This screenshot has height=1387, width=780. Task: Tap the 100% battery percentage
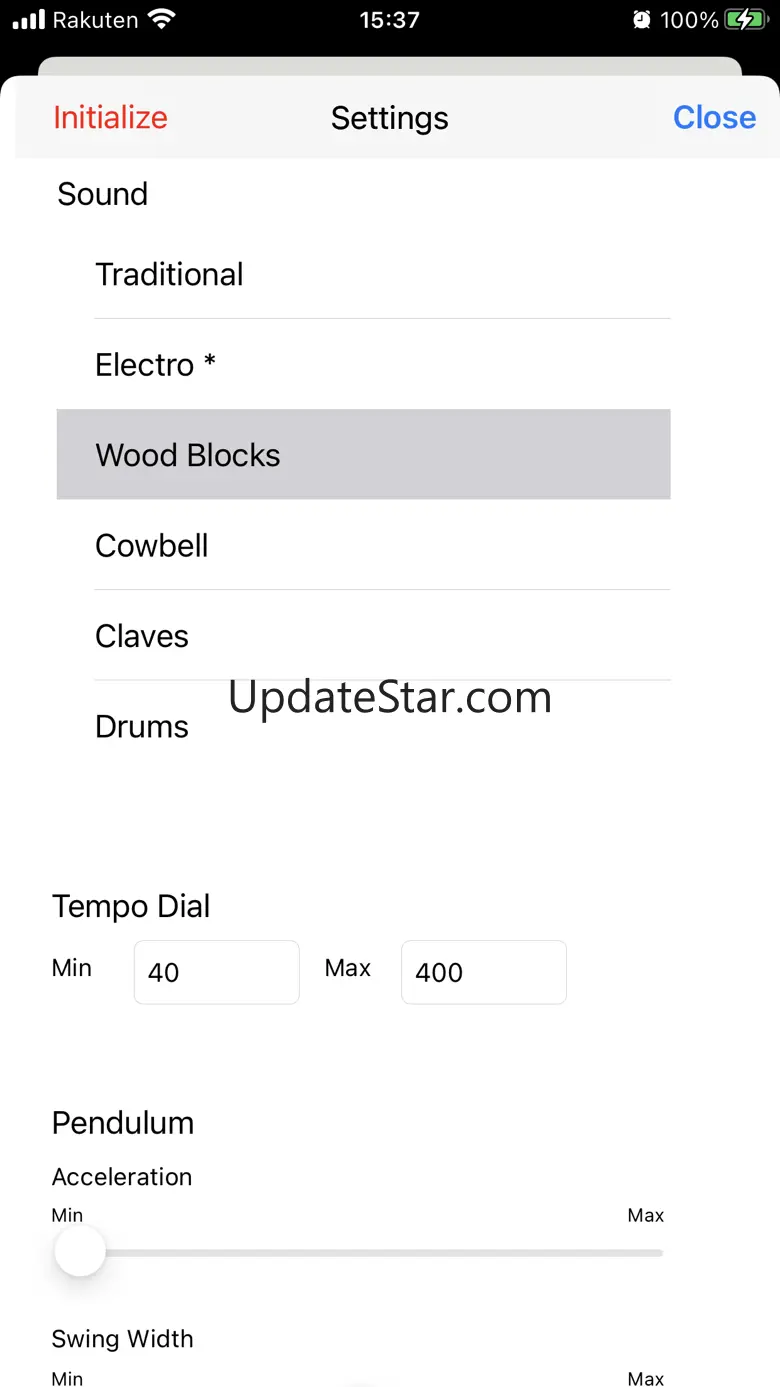pyautogui.click(x=689, y=19)
